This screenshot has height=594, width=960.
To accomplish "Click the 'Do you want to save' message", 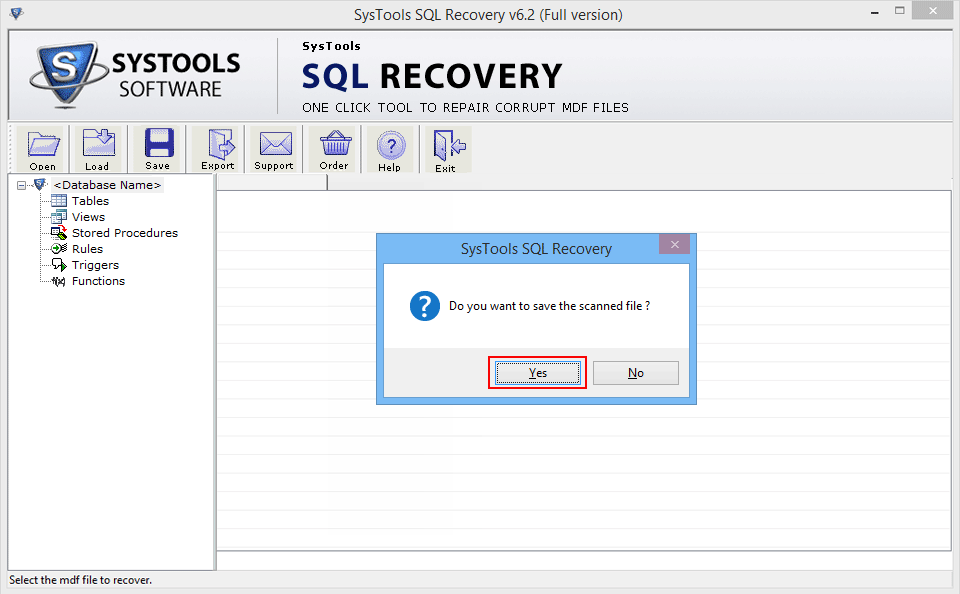I will point(549,306).
